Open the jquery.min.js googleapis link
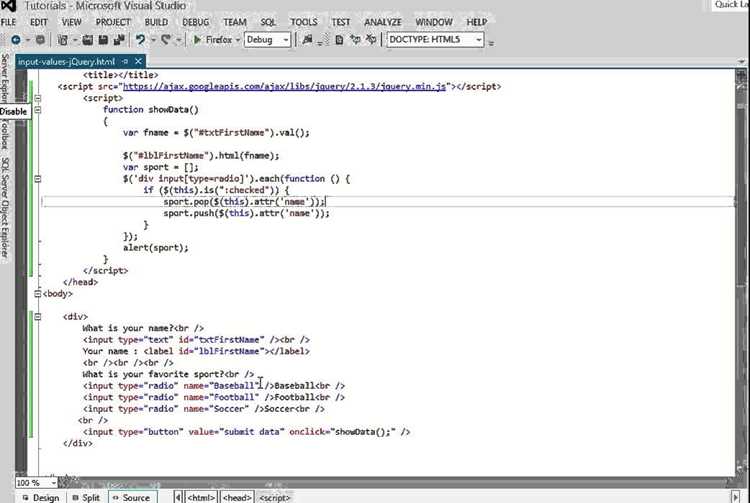The image size is (750, 503). [x=285, y=87]
